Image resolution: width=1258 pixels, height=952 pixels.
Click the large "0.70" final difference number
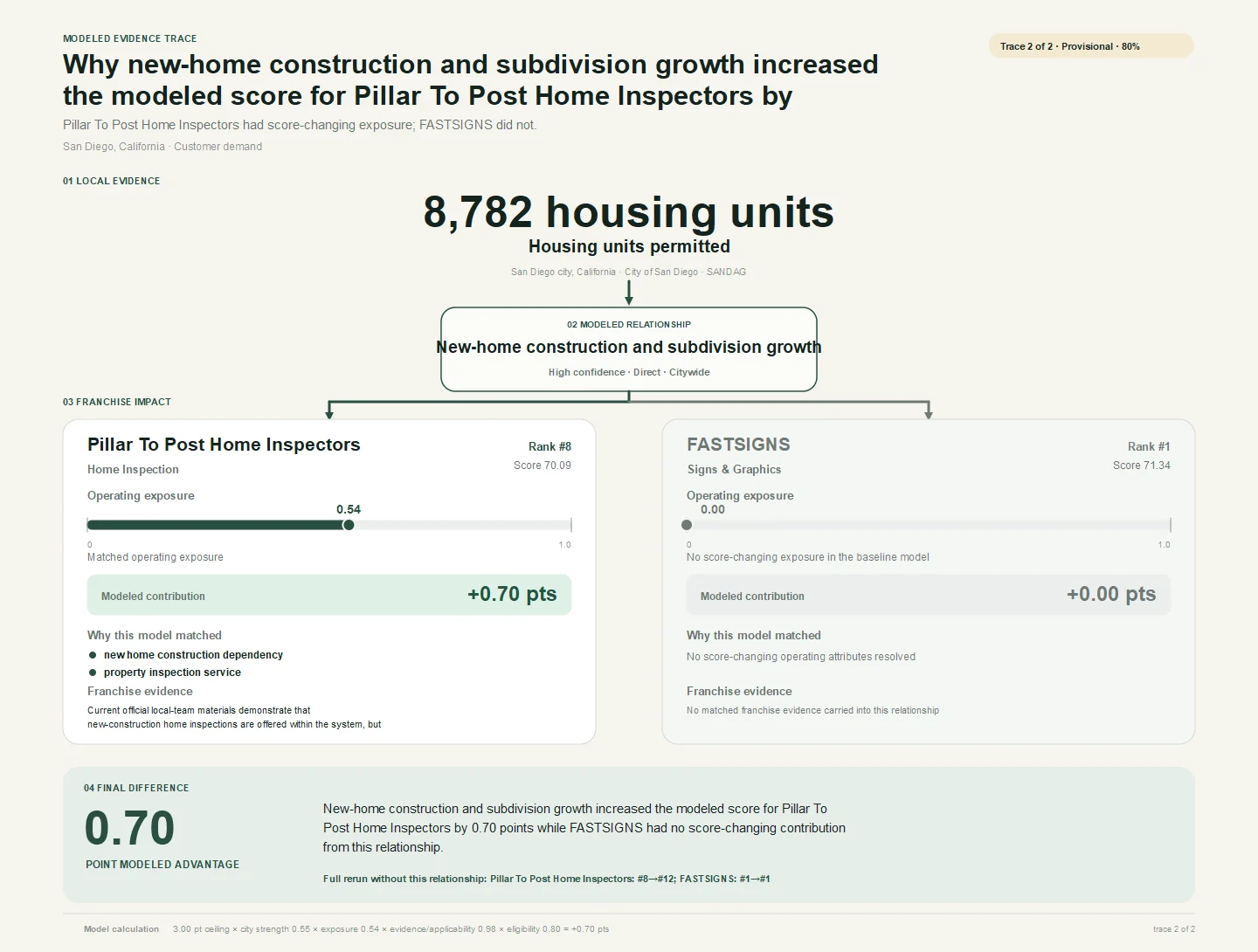click(x=129, y=828)
